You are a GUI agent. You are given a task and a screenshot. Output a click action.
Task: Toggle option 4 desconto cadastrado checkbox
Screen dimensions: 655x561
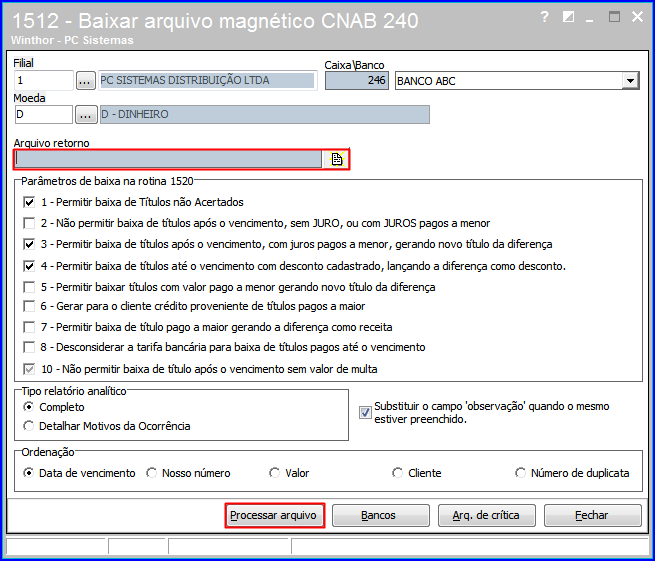[x=29, y=266]
